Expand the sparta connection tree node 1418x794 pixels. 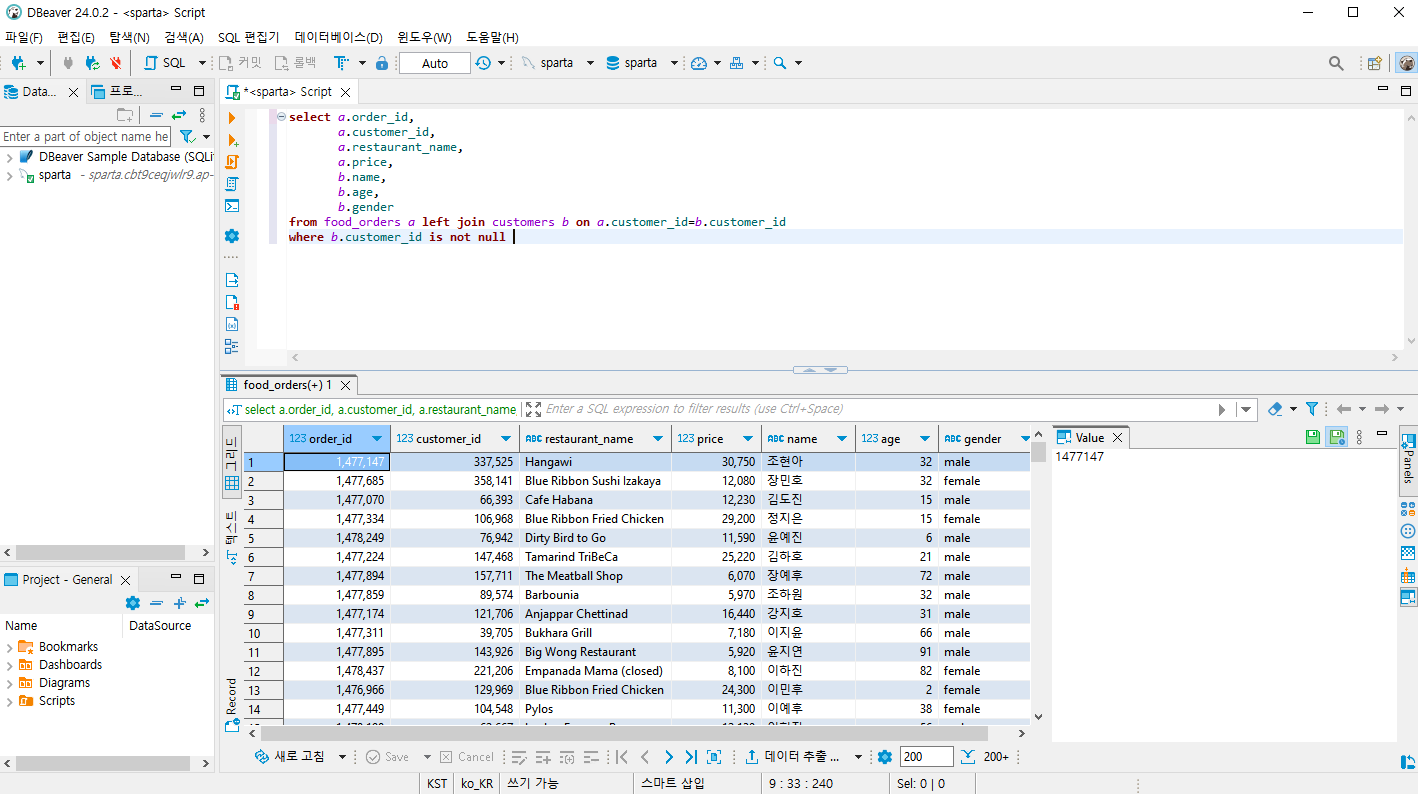(9, 175)
